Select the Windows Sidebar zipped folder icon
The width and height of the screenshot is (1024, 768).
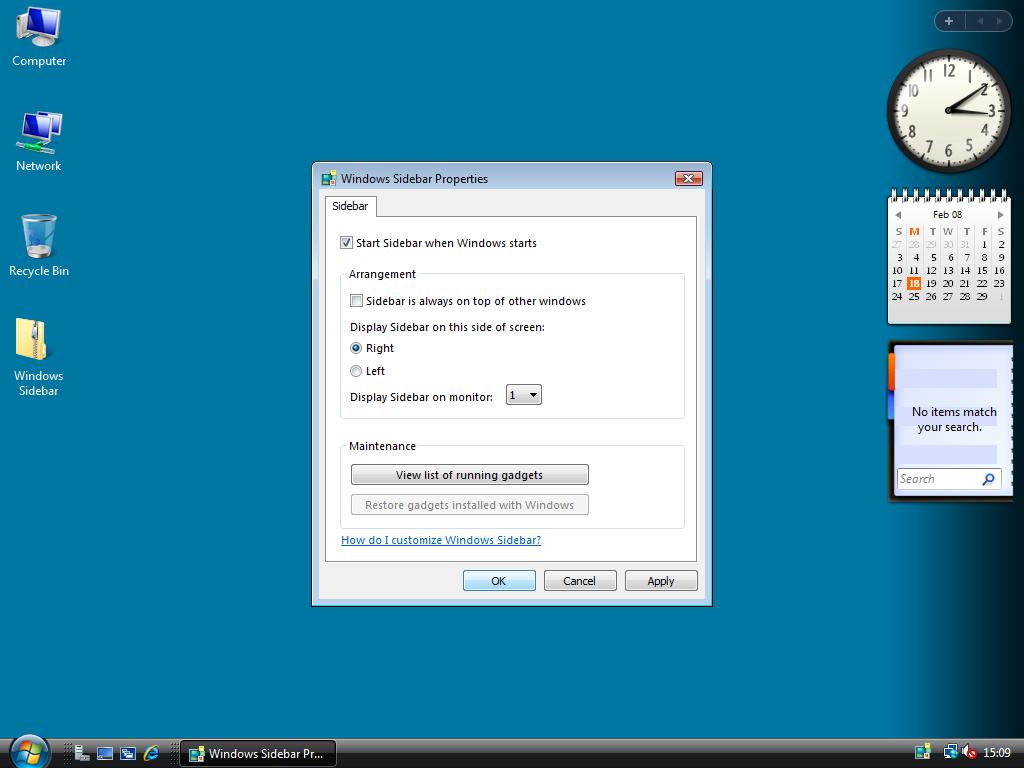[39, 357]
